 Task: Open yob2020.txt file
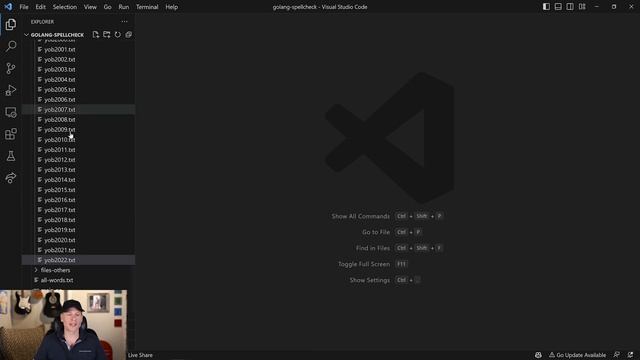point(78,240)
